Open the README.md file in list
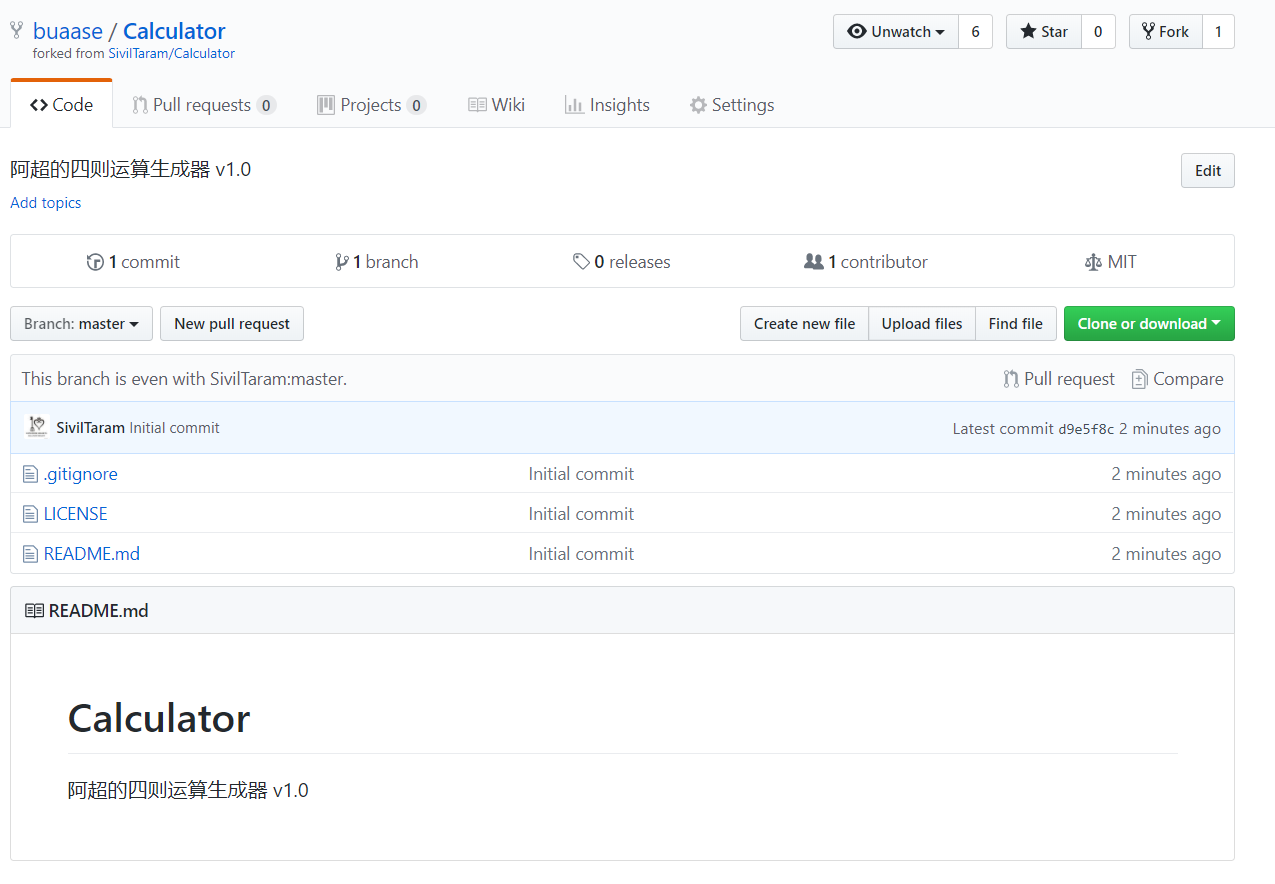The height and width of the screenshot is (884, 1275). tap(92, 554)
